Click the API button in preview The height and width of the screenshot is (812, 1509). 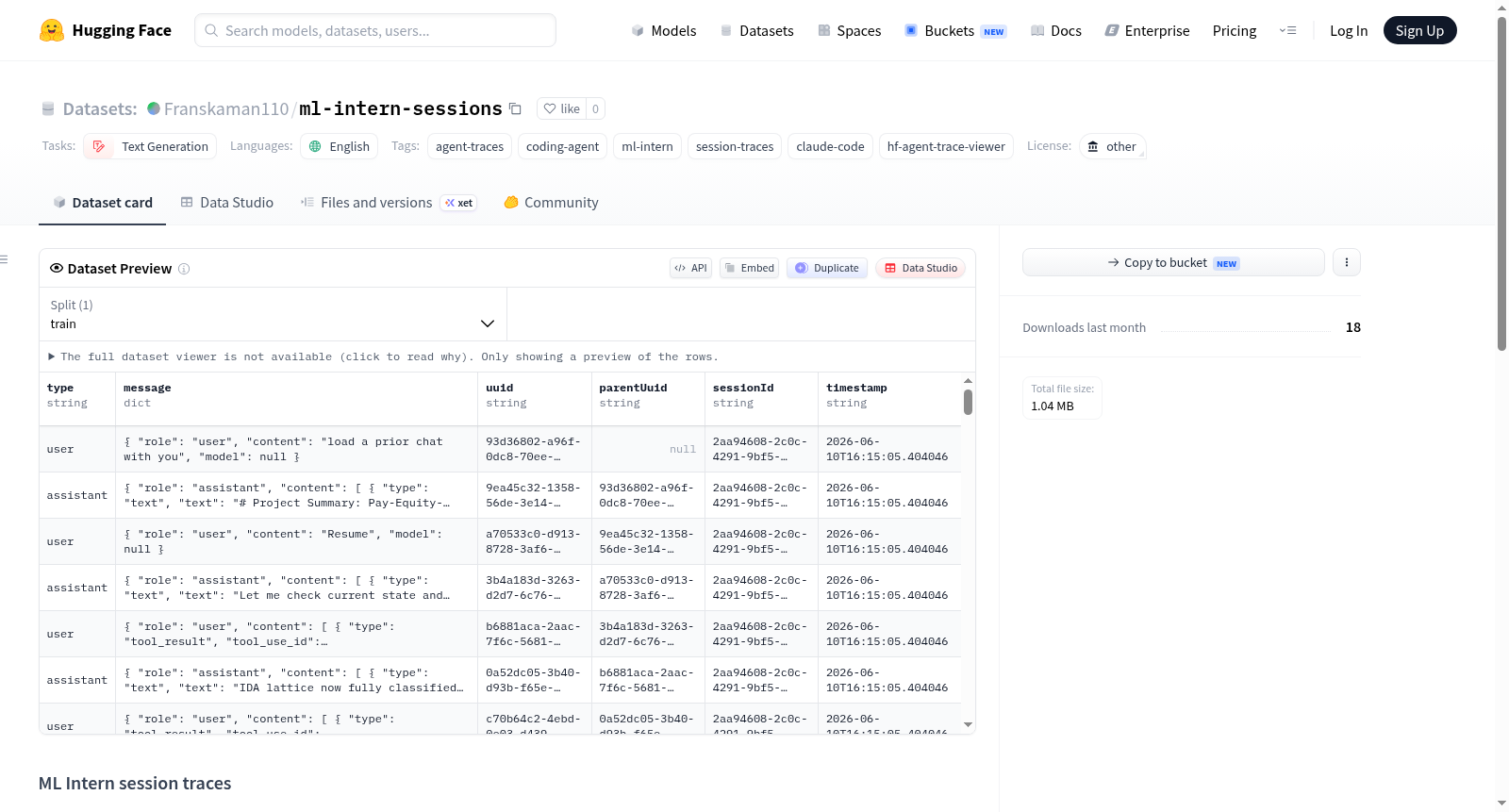click(x=690, y=268)
